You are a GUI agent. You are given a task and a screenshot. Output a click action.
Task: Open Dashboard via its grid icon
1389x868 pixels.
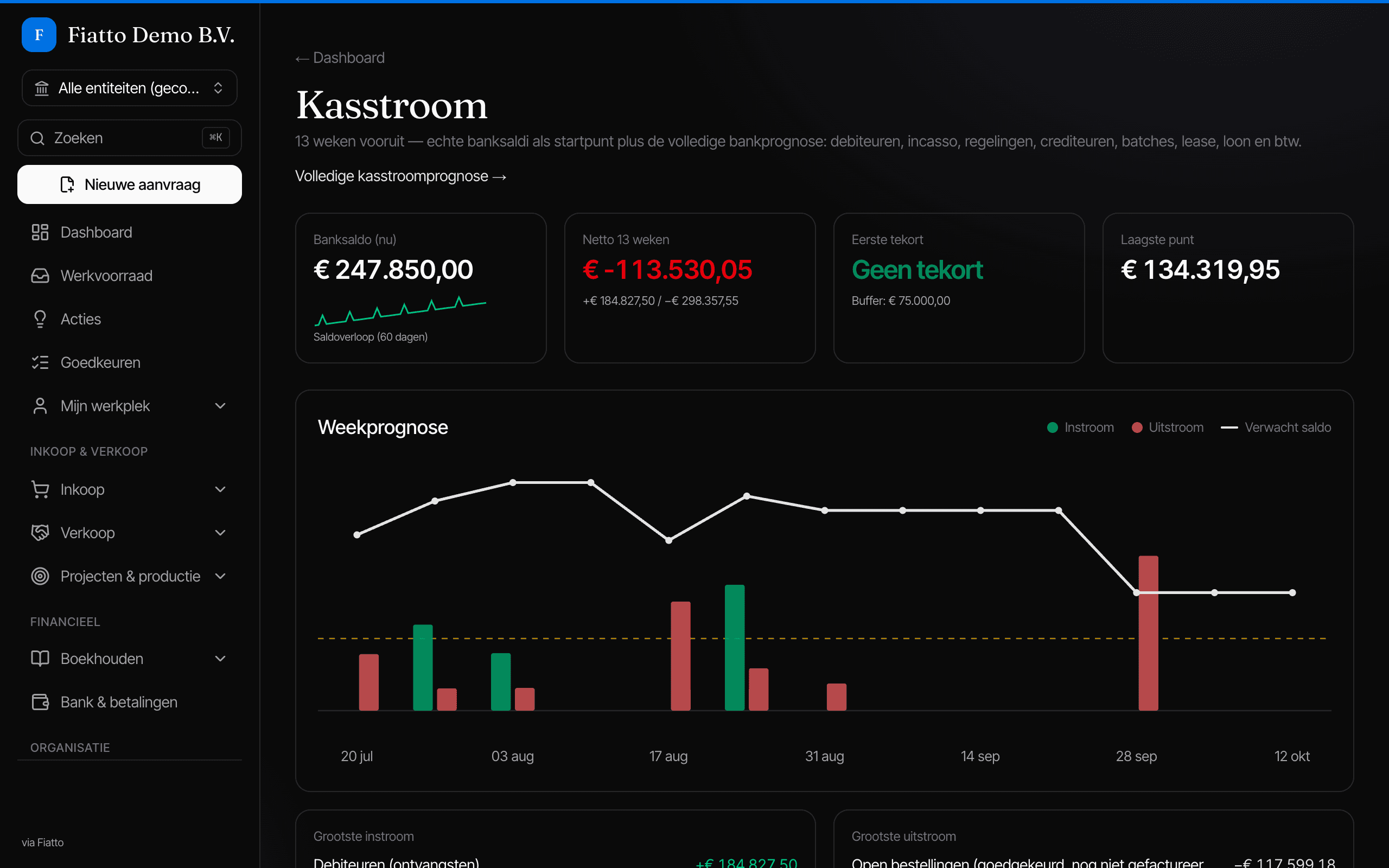[x=40, y=232]
